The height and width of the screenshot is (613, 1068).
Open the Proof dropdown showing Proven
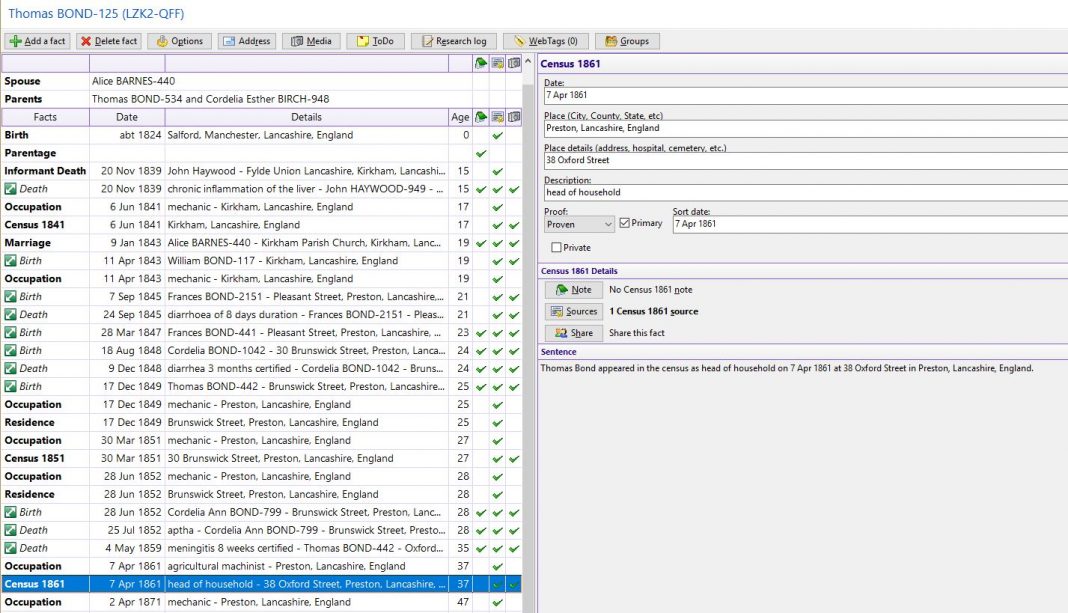[579, 224]
